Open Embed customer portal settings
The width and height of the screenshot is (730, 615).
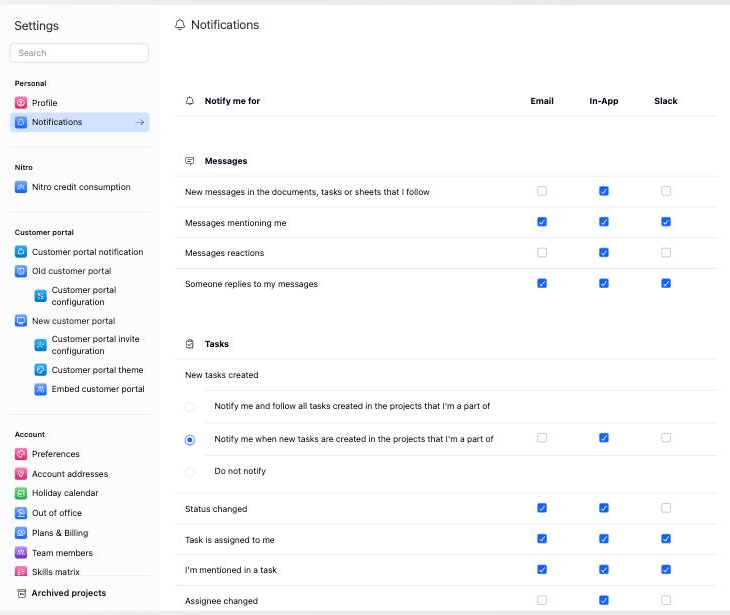[88, 389]
